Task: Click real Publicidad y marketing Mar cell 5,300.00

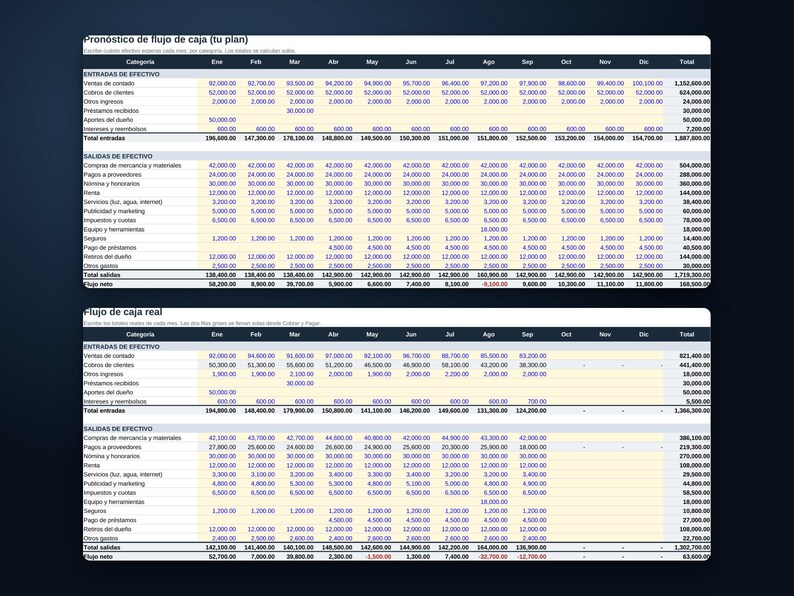Action: 302,484
